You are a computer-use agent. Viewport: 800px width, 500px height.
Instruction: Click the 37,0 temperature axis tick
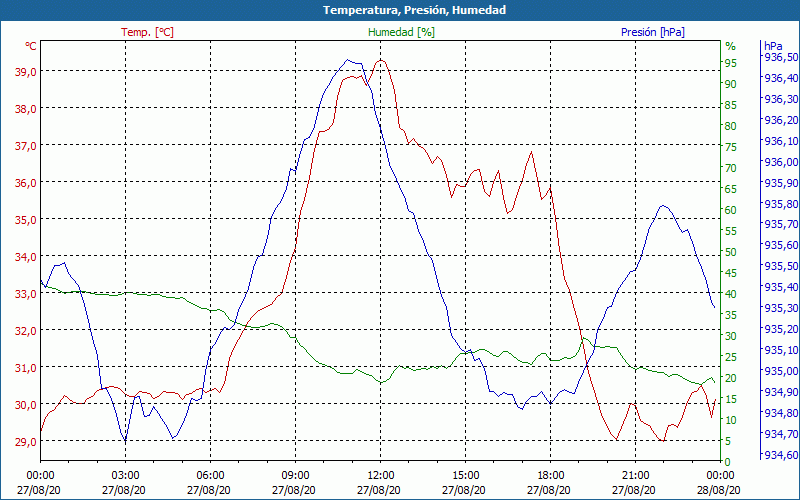tap(26, 145)
